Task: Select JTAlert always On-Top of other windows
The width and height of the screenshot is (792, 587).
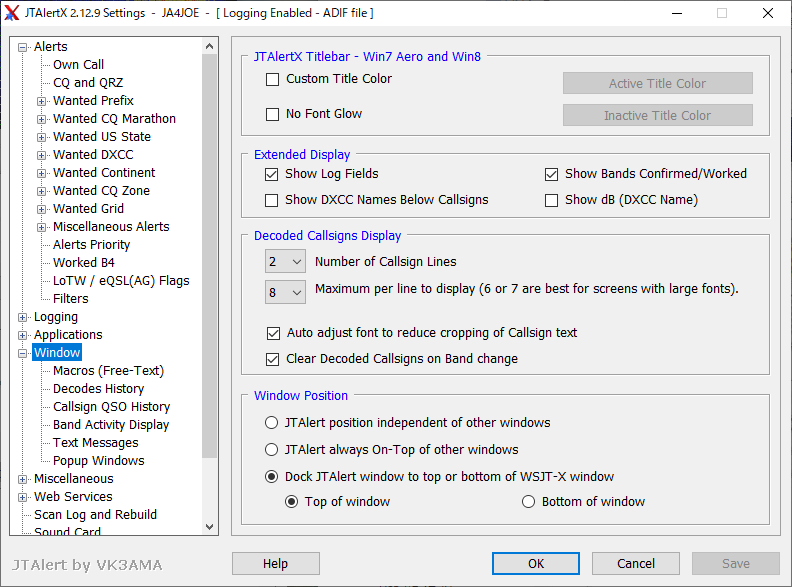Action: [x=271, y=450]
